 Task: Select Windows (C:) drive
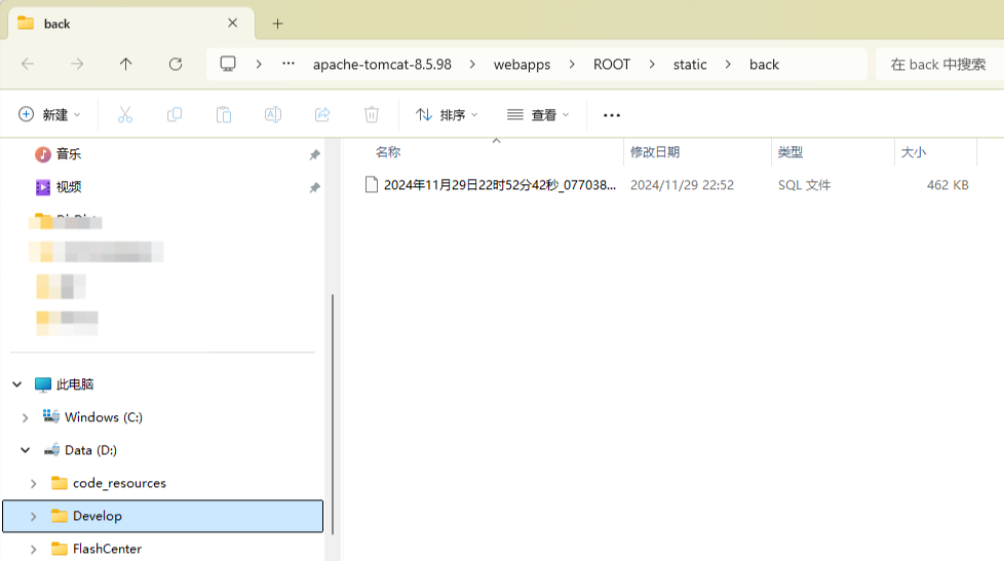(x=104, y=418)
